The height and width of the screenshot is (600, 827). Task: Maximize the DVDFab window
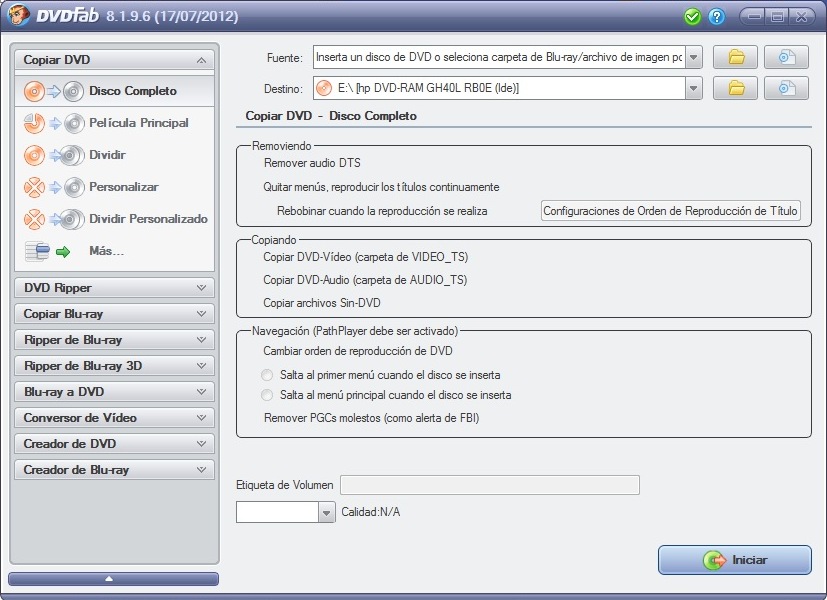coord(777,17)
